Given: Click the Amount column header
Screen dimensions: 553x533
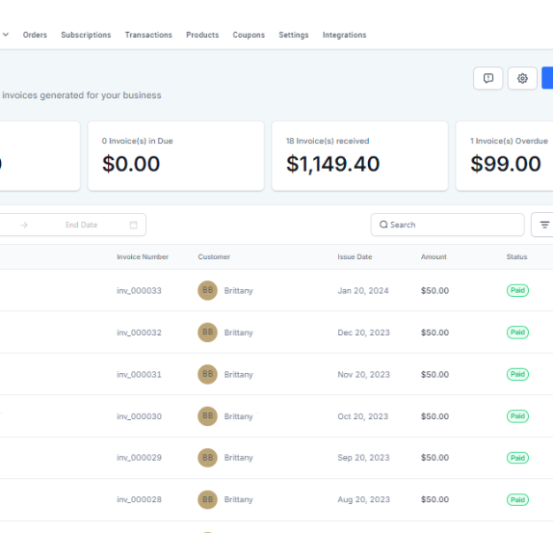Looking at the screenshot, I should tap(434, 257).
